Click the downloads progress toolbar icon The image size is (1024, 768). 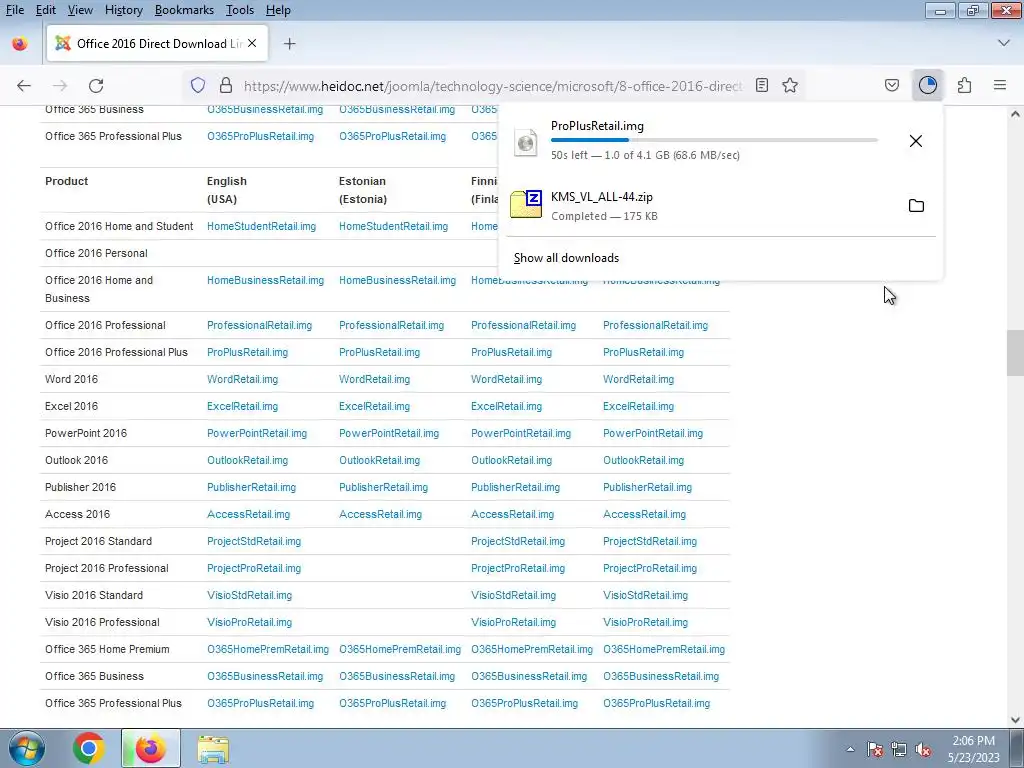[927, 86]
